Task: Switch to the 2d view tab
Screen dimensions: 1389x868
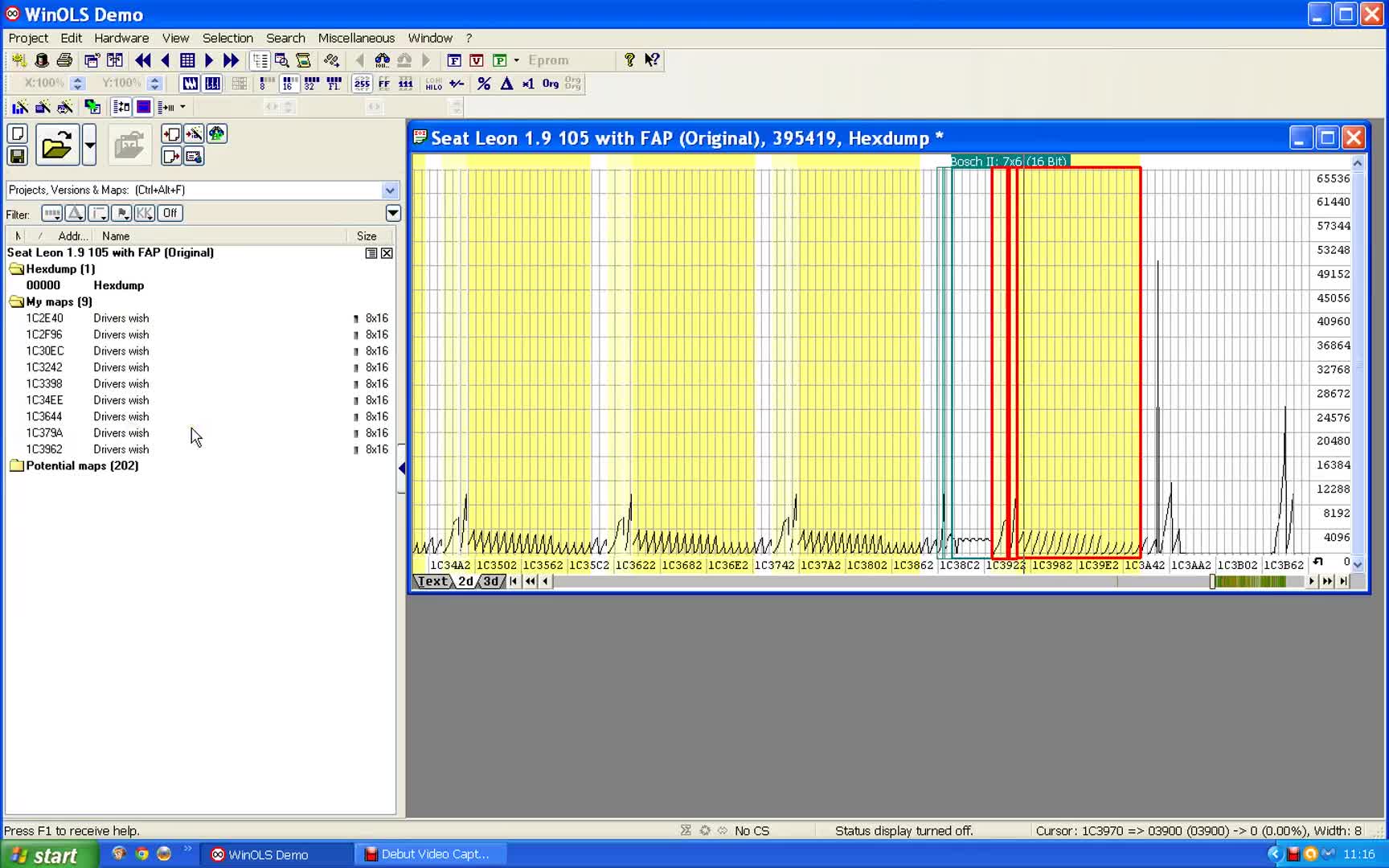Action: coord(465,581)
